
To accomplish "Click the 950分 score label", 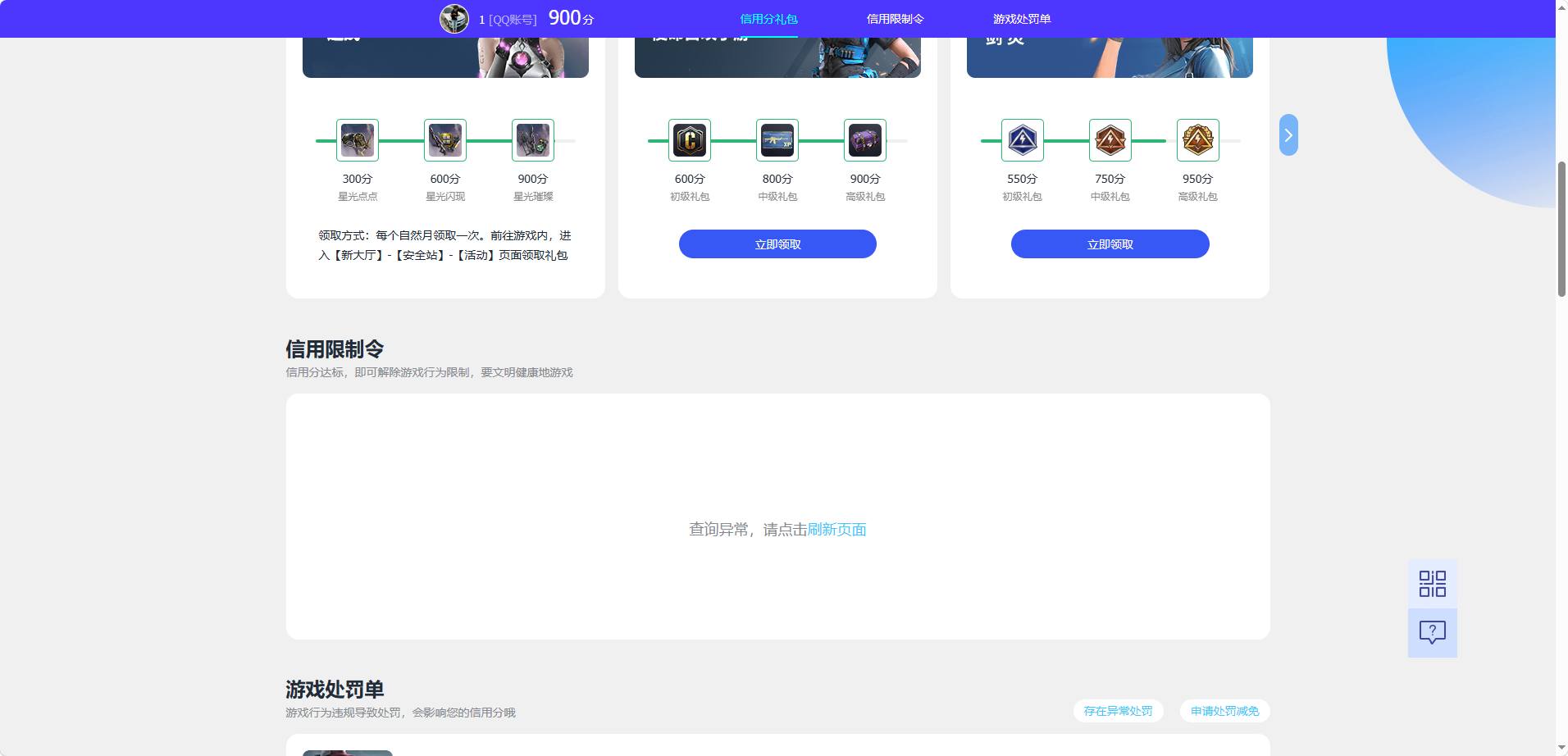I will click(x=1197, y=179).
